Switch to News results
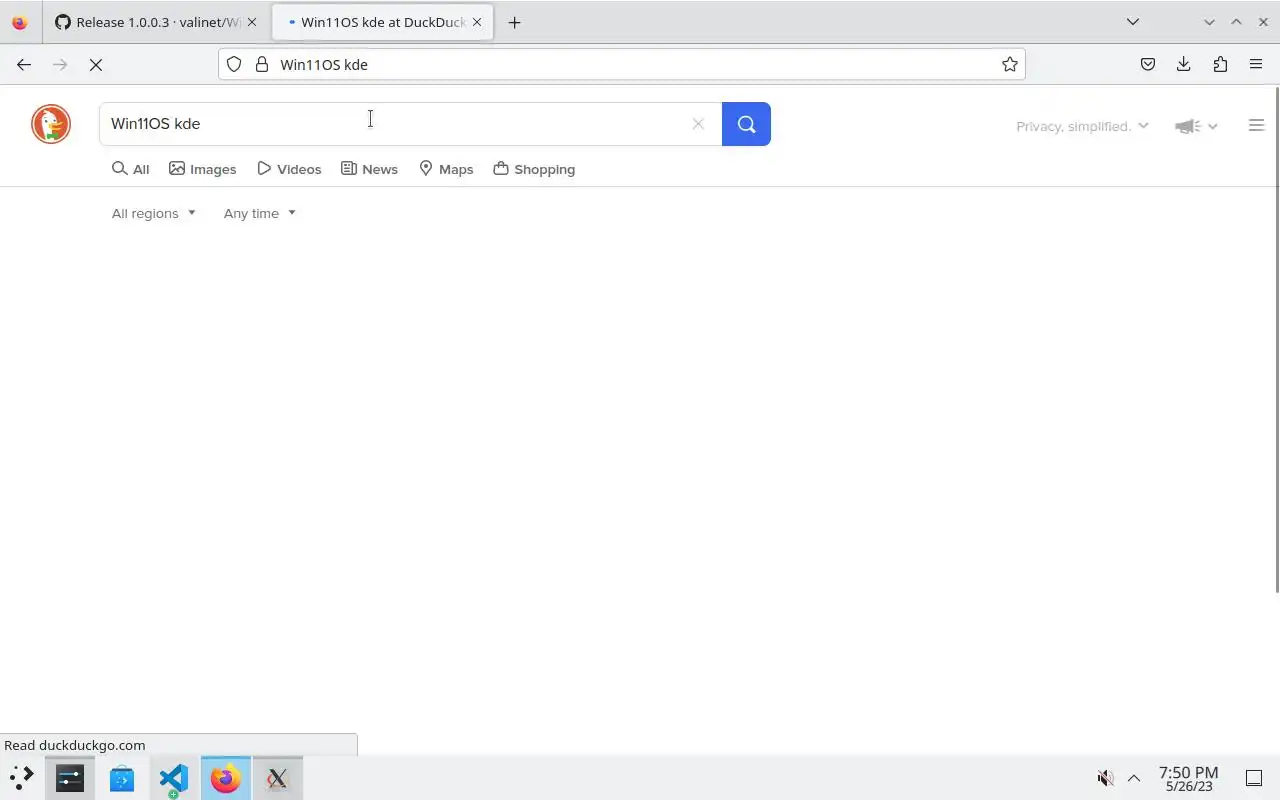1280x800 pixels. pos(369,169)
